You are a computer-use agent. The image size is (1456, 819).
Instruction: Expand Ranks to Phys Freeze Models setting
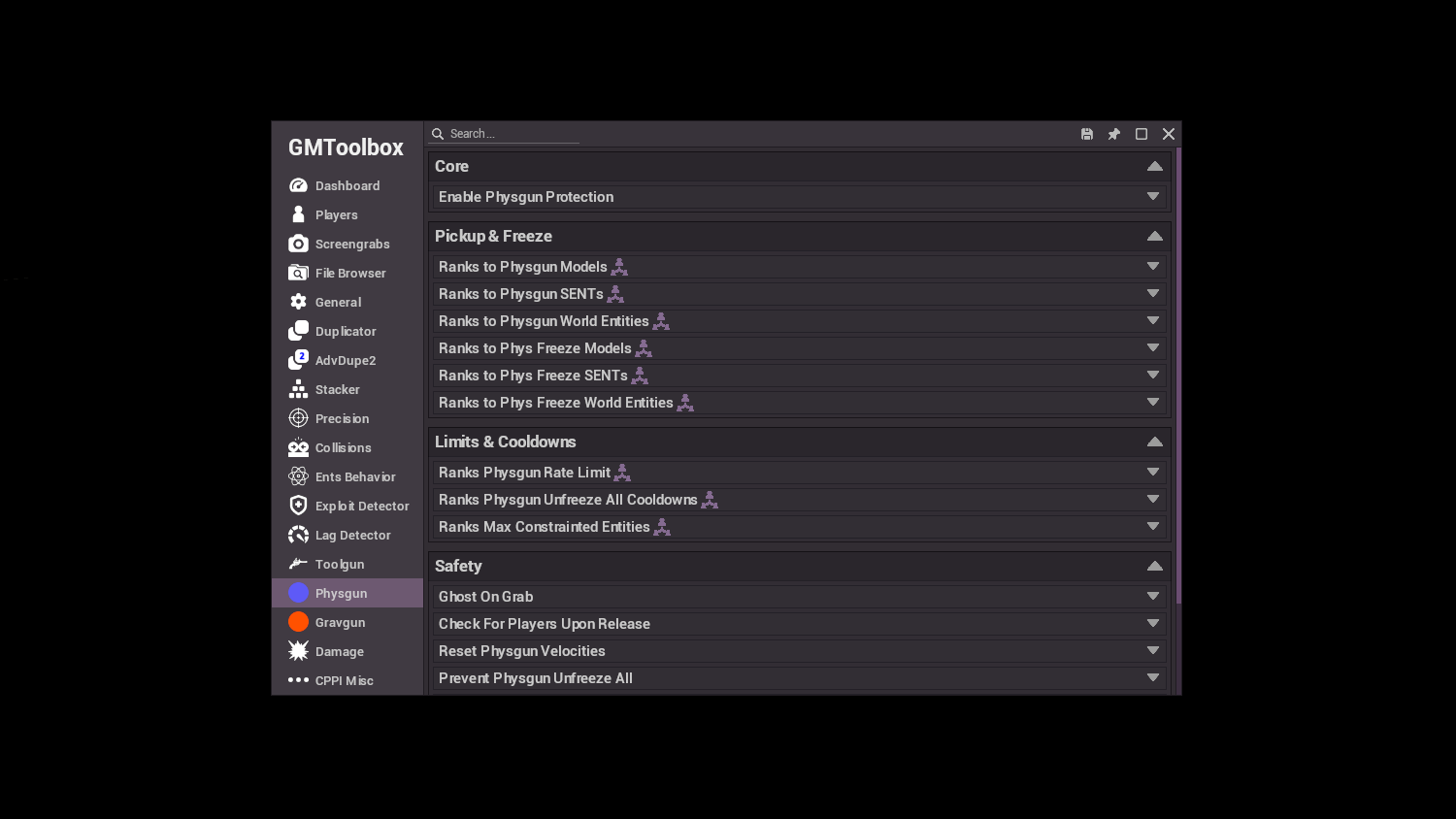[1153, 348]
